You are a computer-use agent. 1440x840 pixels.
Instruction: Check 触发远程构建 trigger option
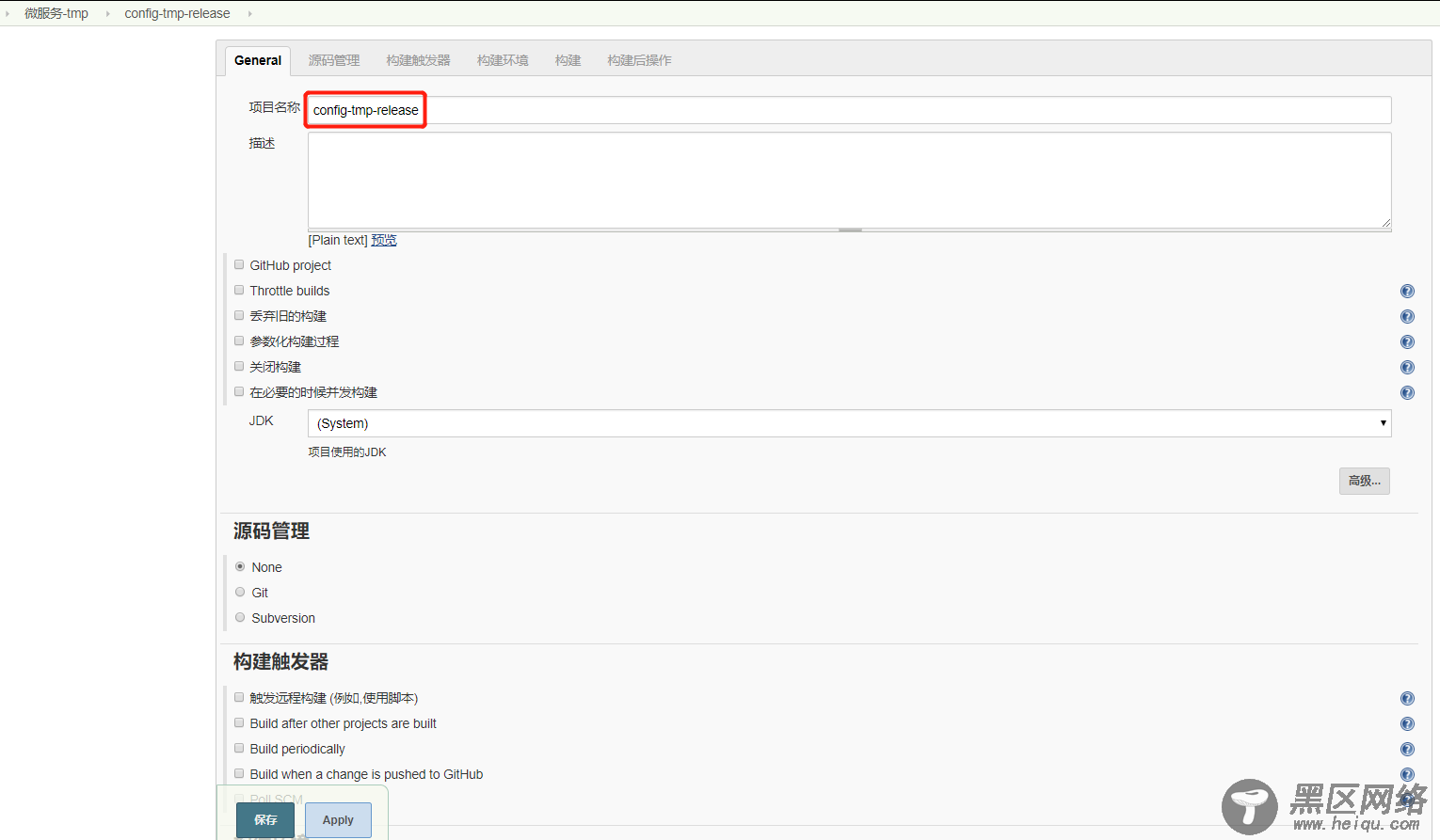[x=239, y=698]
